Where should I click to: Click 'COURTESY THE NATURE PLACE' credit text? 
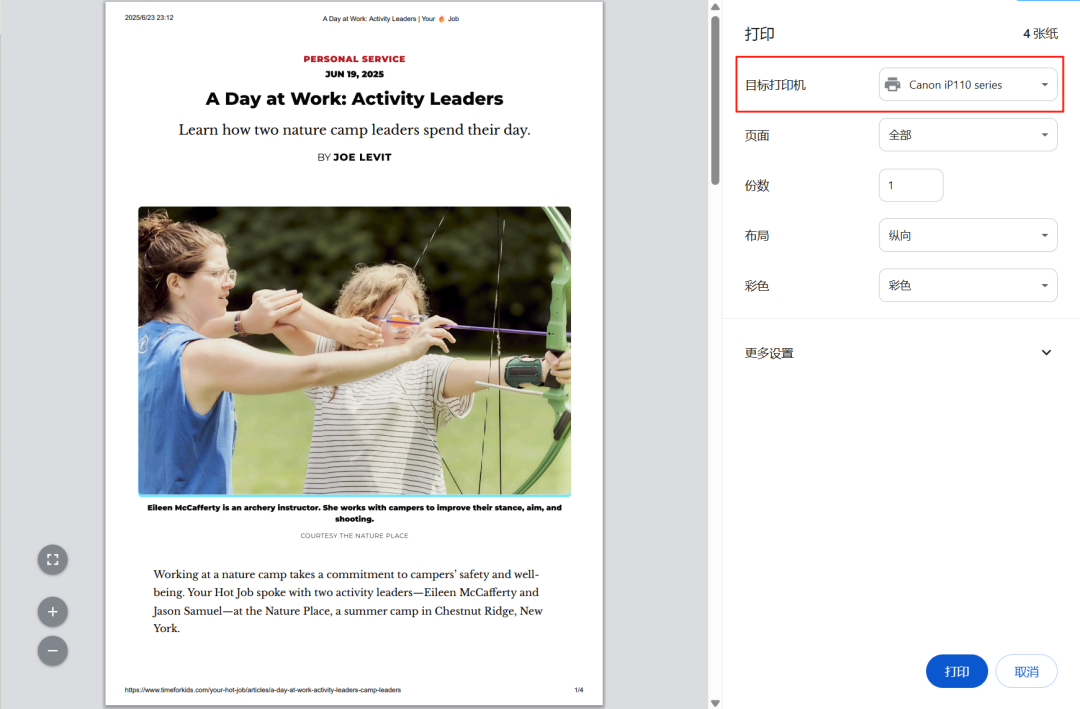pos(354,535)
